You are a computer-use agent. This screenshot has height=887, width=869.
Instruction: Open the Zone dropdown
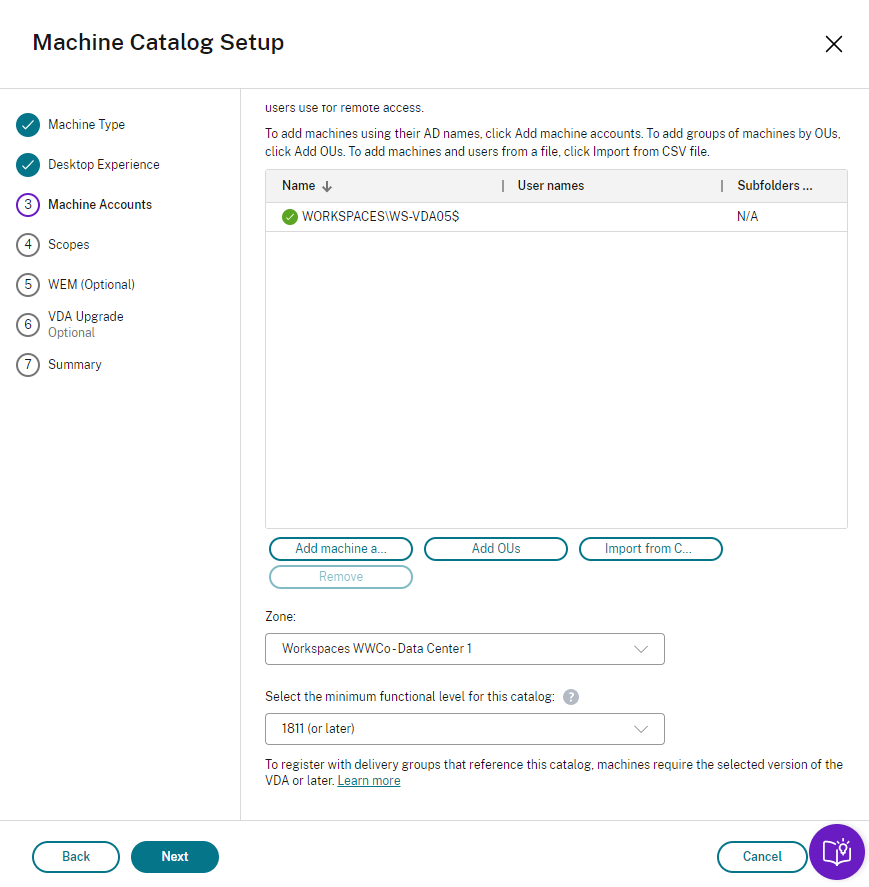(x=465, y=649)
